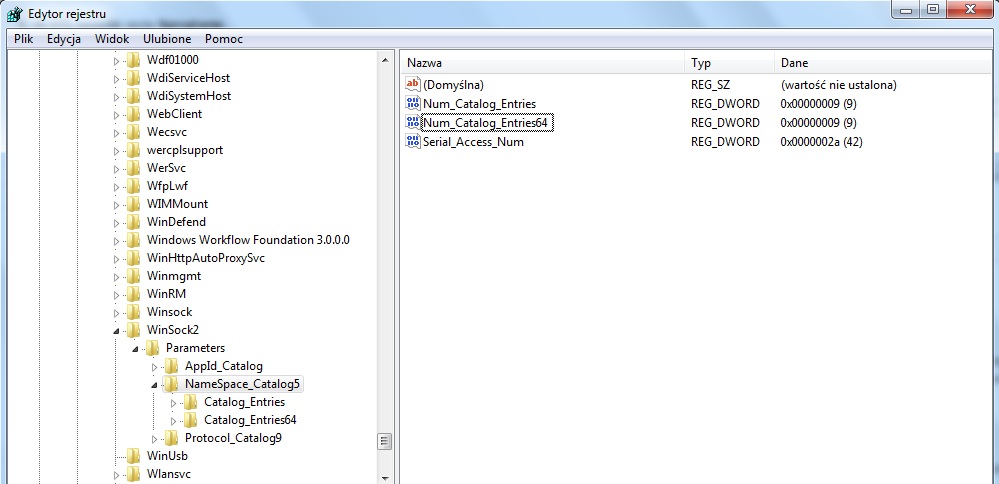Viewport: 999px width, 484px height.
Task: Click the tree pane scroll down arrow
Action: [x=384, y=478]
